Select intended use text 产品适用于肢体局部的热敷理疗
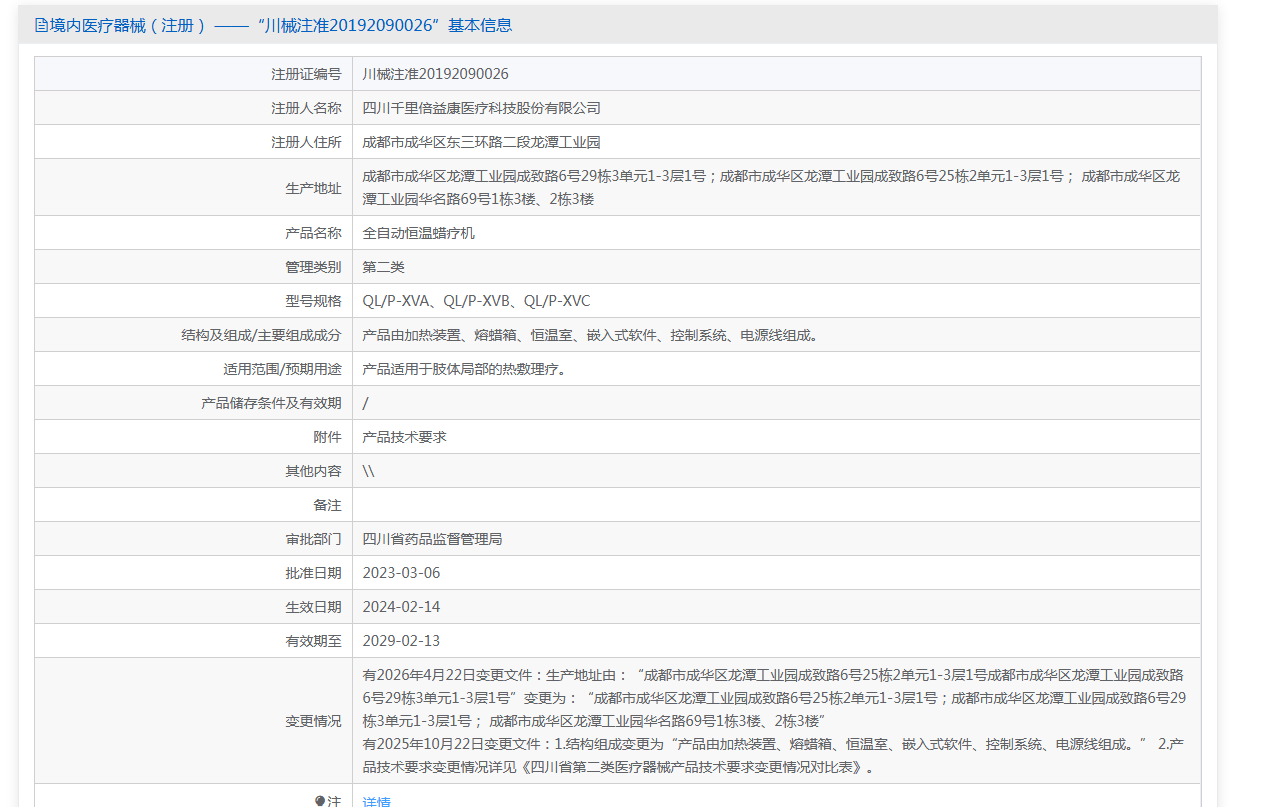The image size is (1274, 807). pos(464,369)
